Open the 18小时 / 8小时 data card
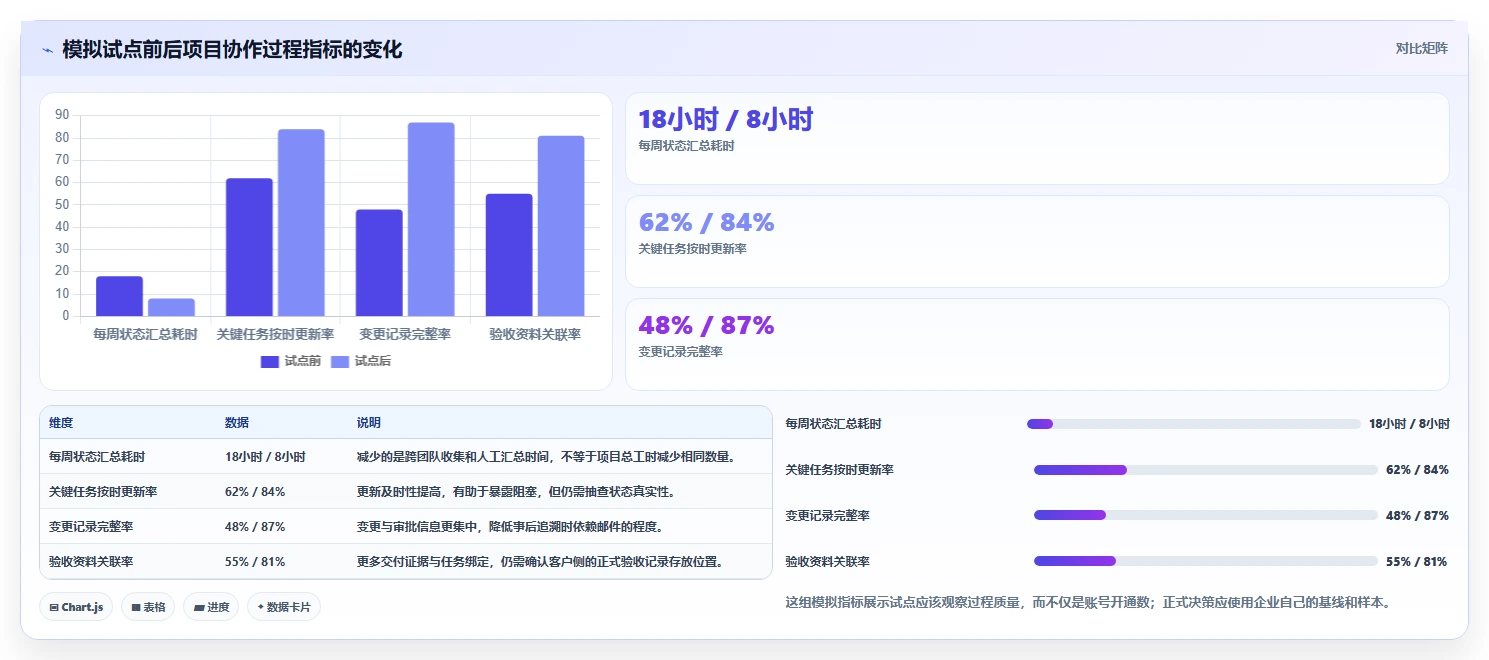The height and width of the screenshot is (660, 1489). click(1037, 139)
